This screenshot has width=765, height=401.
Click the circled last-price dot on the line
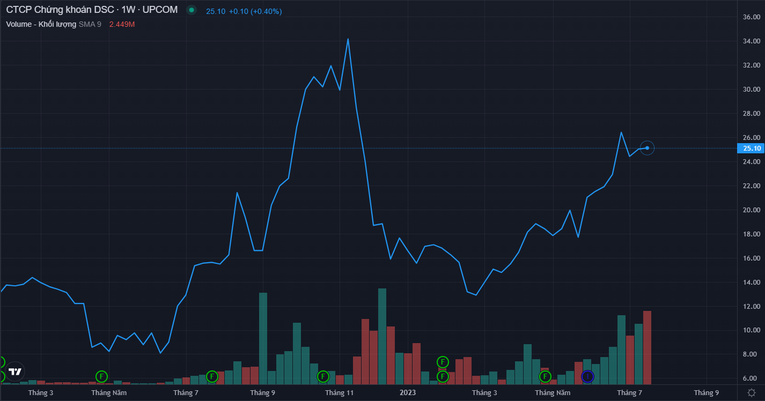[x=647, y=148]
